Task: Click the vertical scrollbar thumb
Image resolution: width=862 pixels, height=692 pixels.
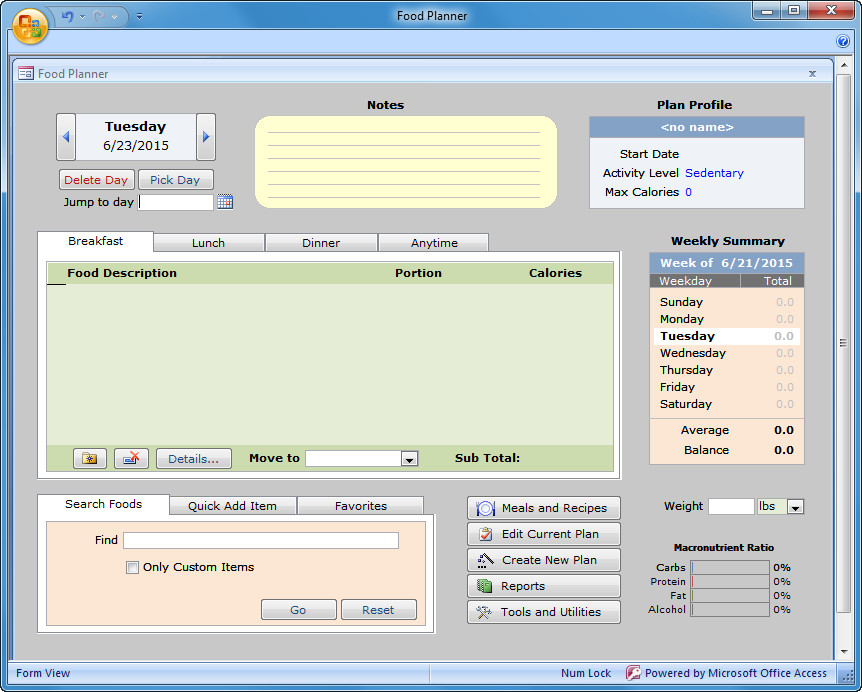Action: [843, 343]
